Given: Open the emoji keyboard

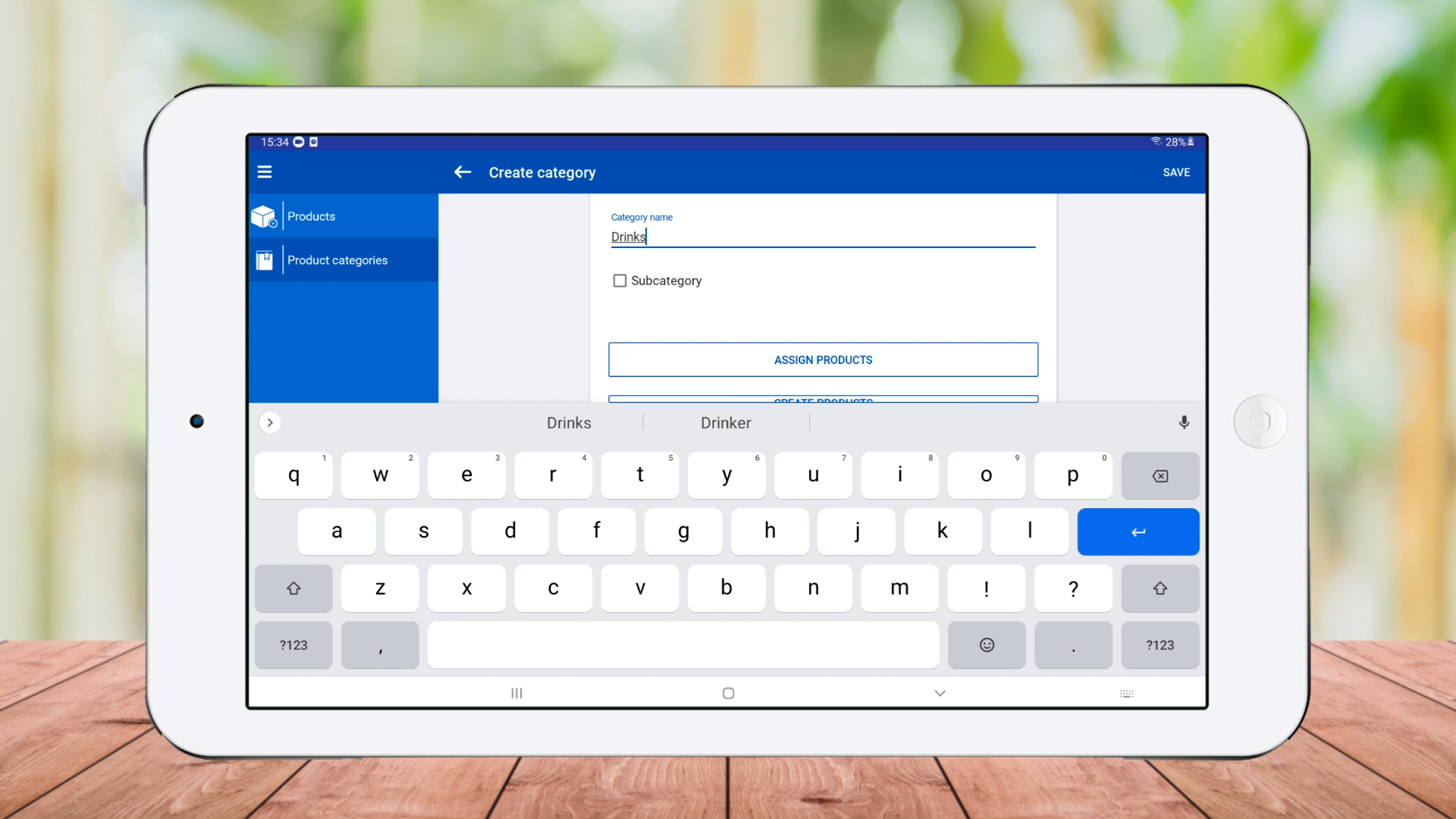Looking at the screenshot, I should pos(987,645).
